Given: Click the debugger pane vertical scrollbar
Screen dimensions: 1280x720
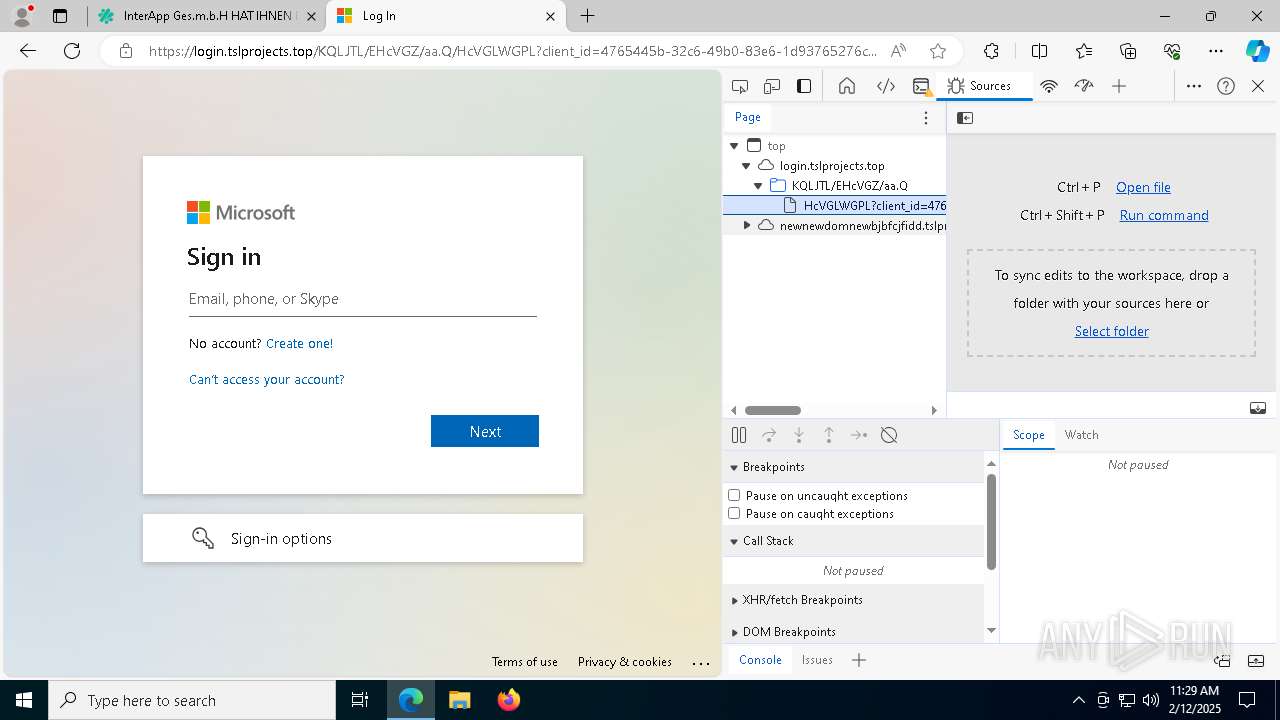Looking at the screenshot, I should point(991,522).
